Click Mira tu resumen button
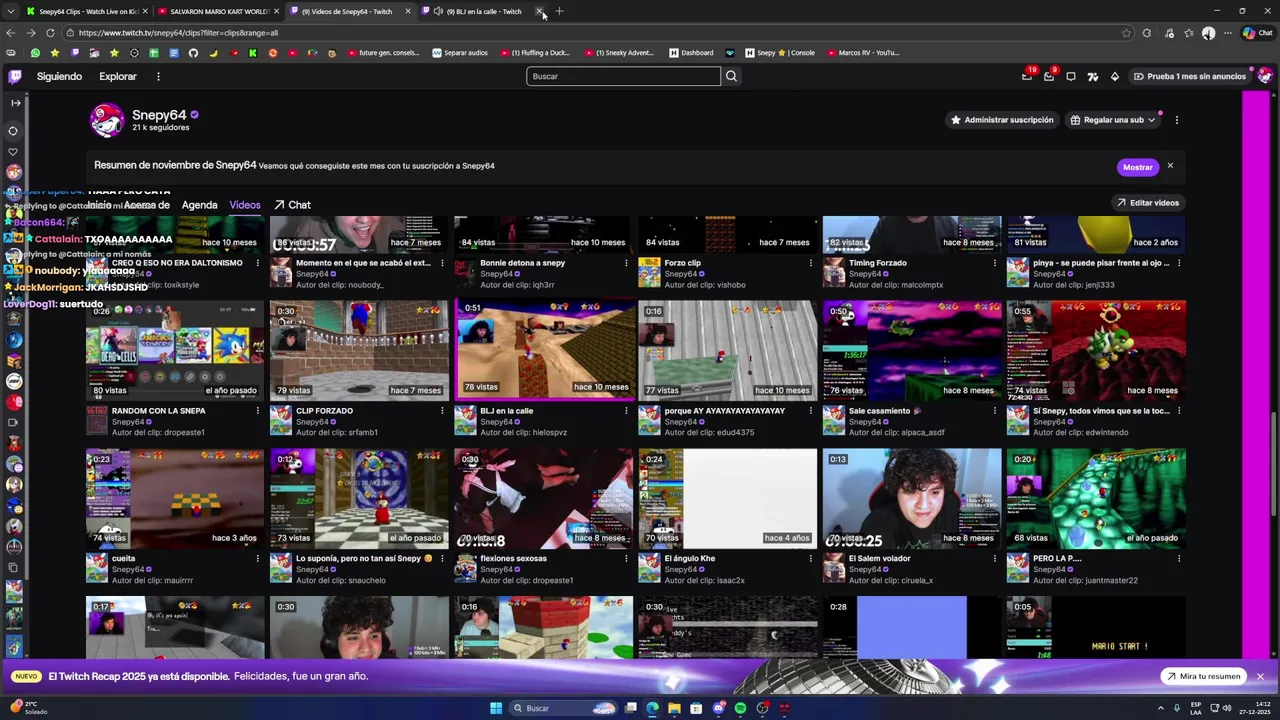This screenshot has width=1280, height=720. pyautogui.click(x=1203, y=677)
